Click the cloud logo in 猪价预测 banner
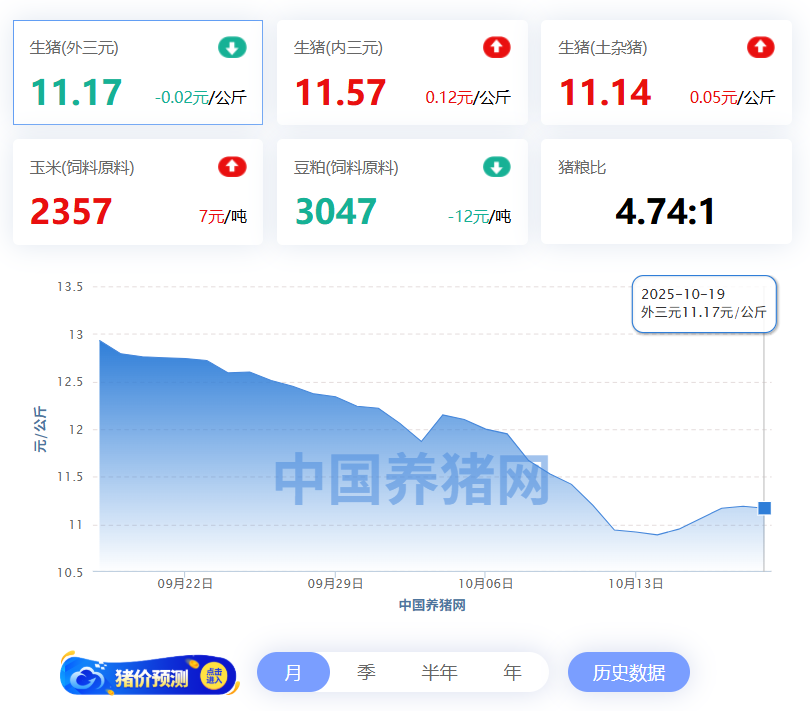 [x=89, y=678]
